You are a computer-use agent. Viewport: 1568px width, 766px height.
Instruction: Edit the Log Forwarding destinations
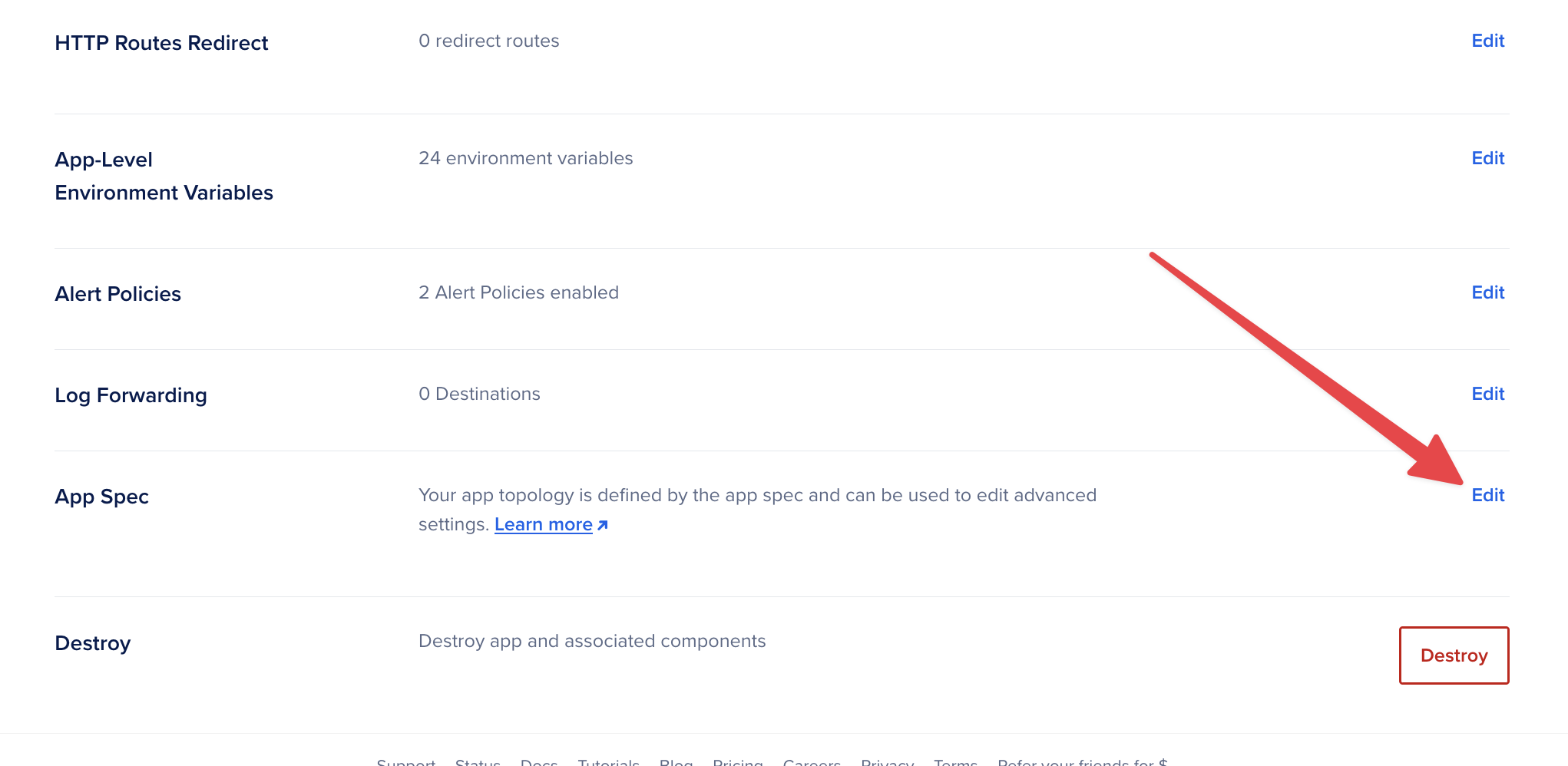tap(1487, 394)
